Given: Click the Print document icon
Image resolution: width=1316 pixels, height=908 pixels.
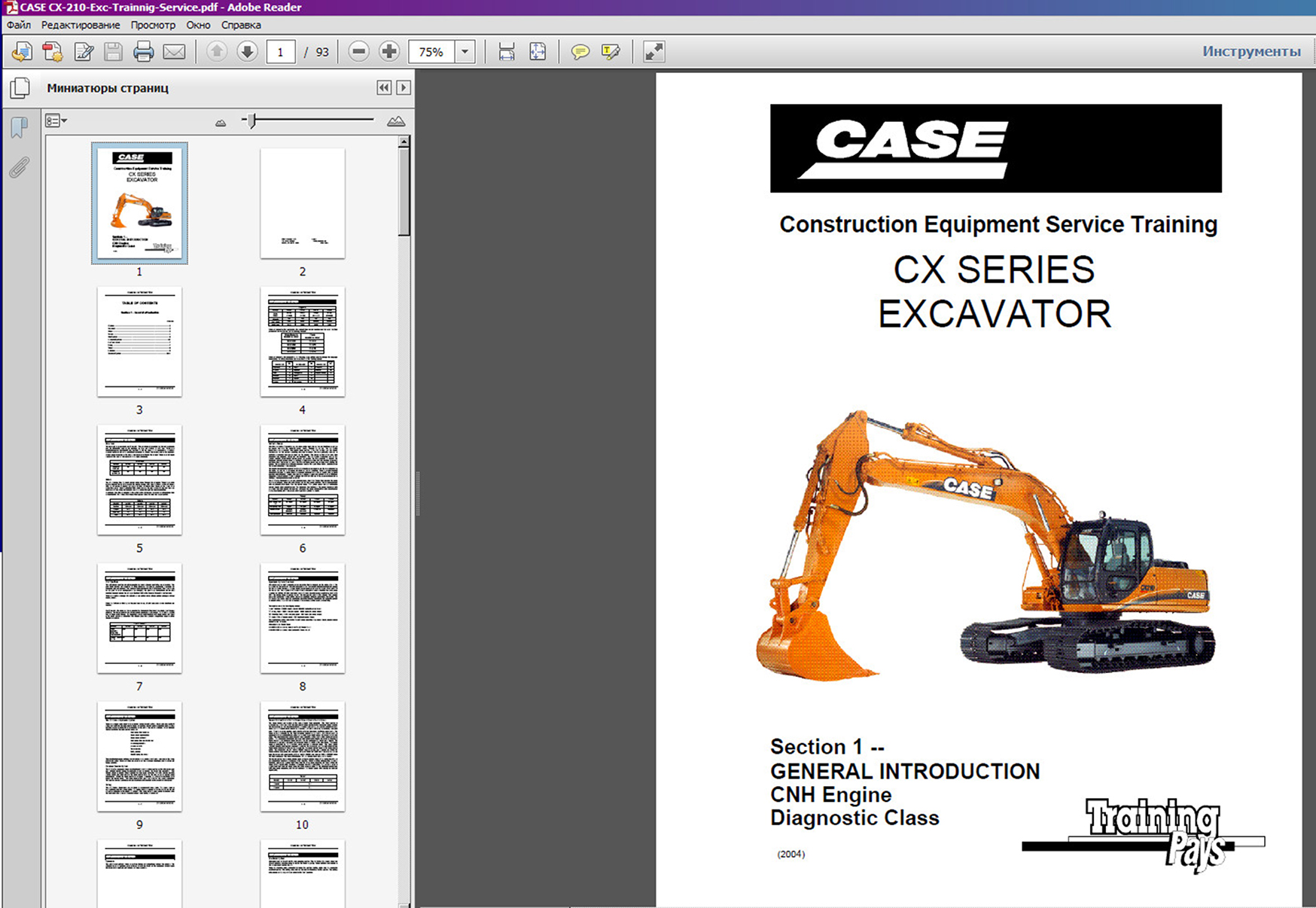Looking at the screenshot, I should (x=143, y=52).
